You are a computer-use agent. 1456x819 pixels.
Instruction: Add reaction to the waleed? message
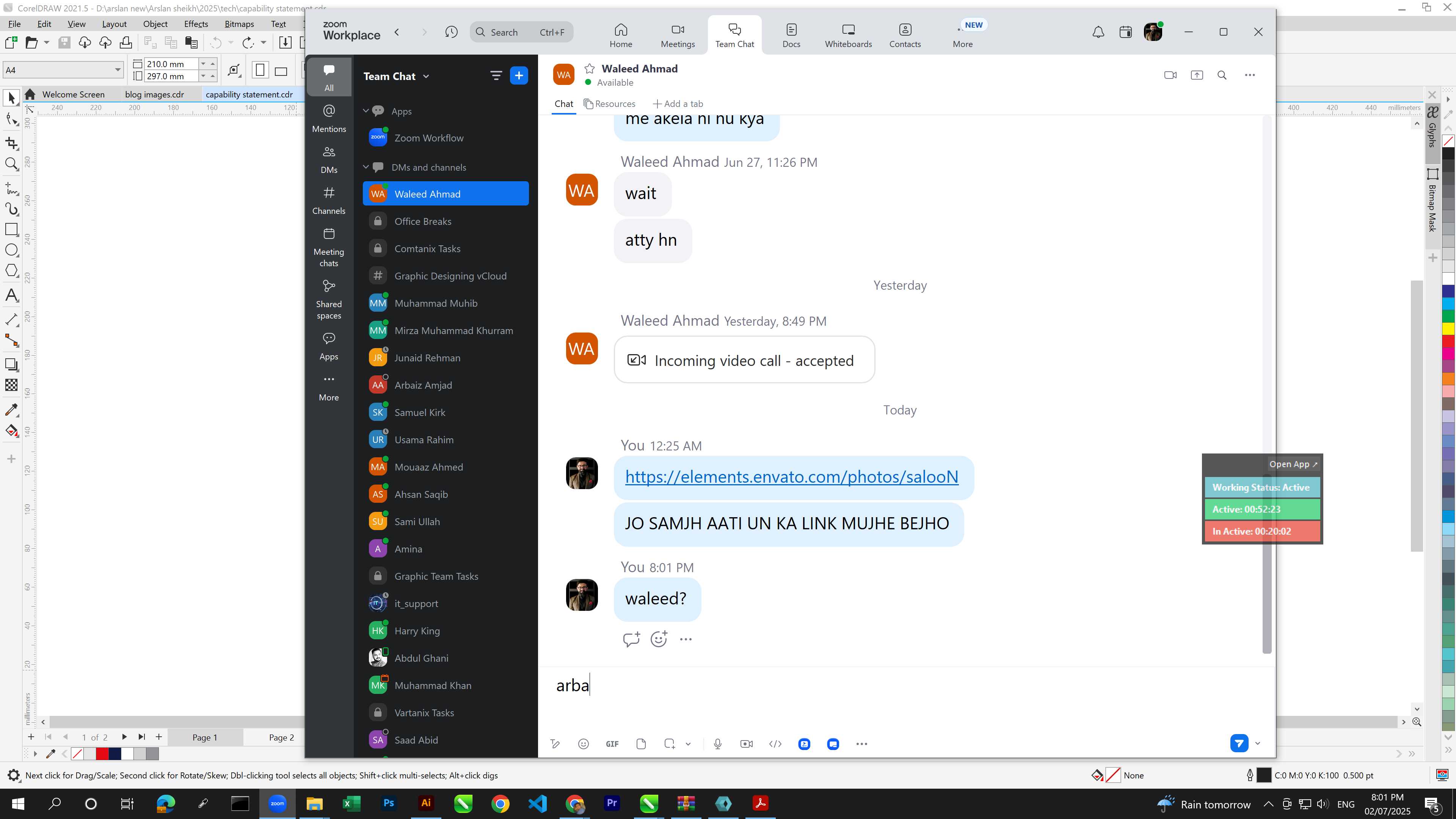(659, 639)
